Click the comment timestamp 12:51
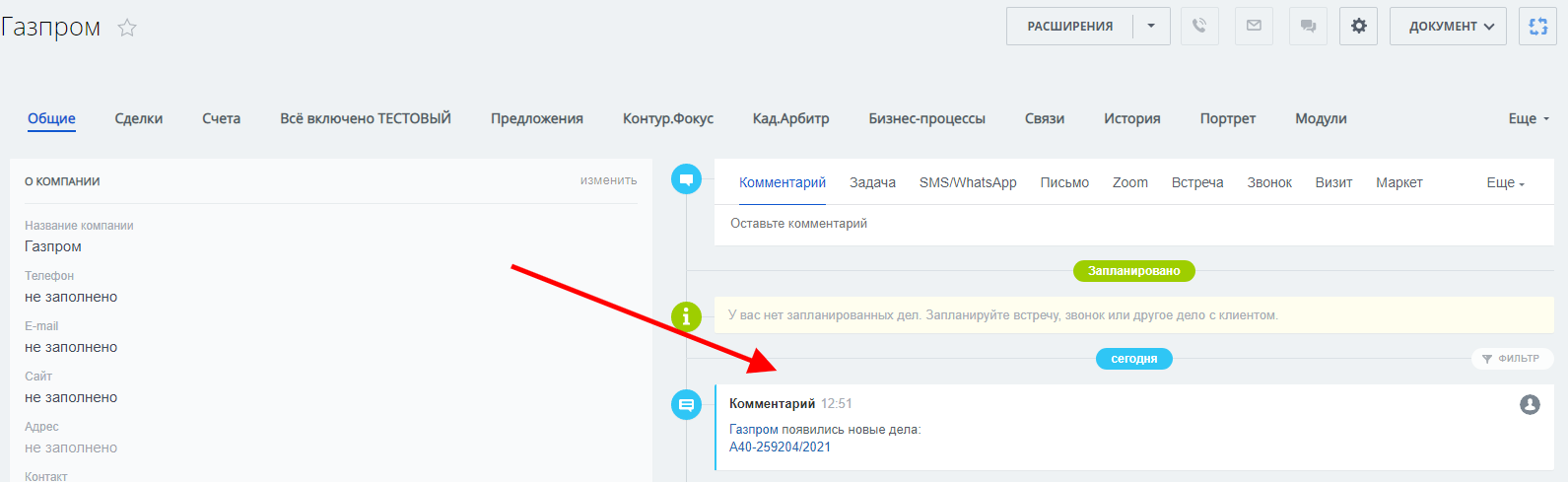 [837, 404]
